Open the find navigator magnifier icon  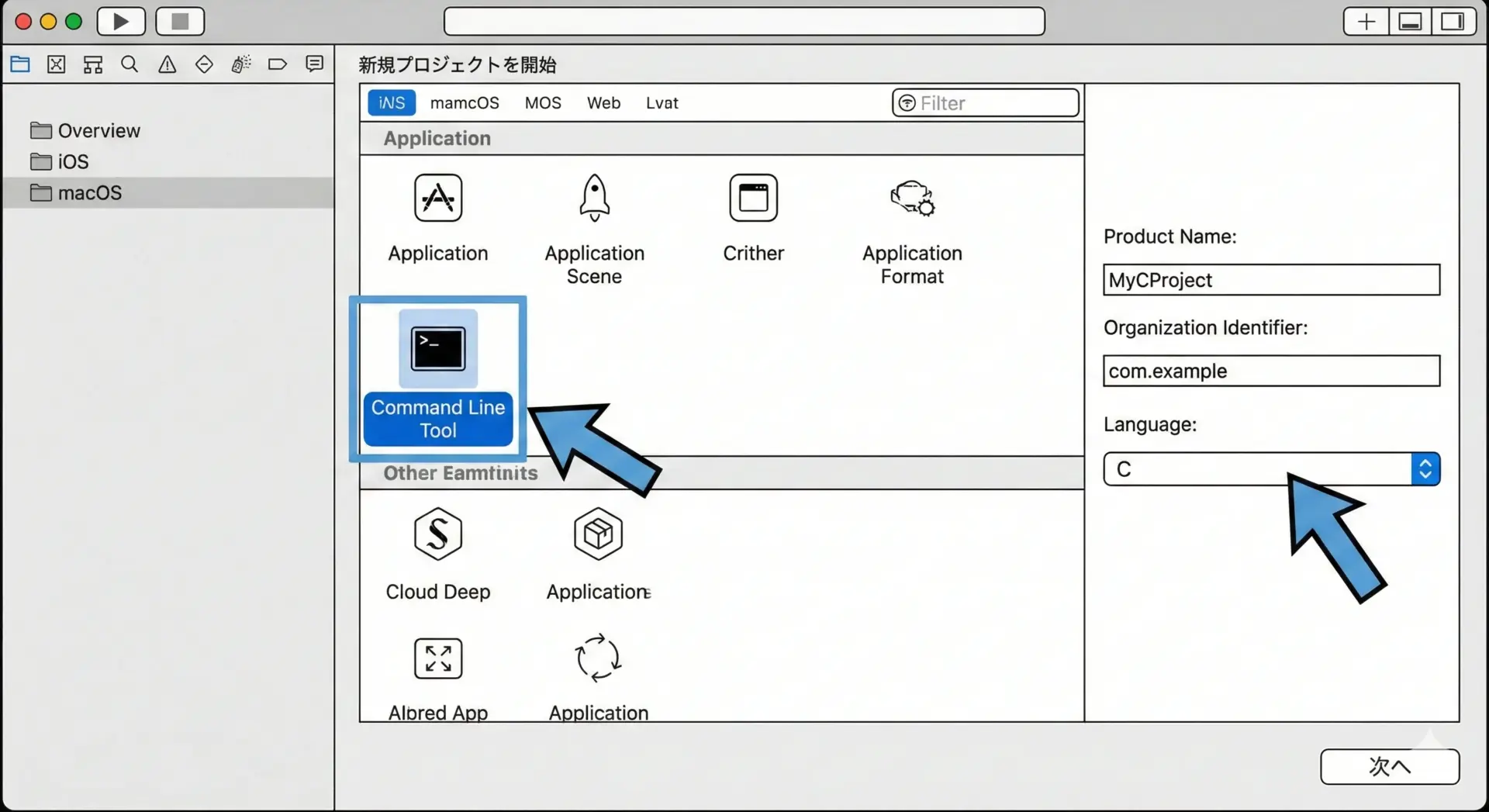[130, 64]
